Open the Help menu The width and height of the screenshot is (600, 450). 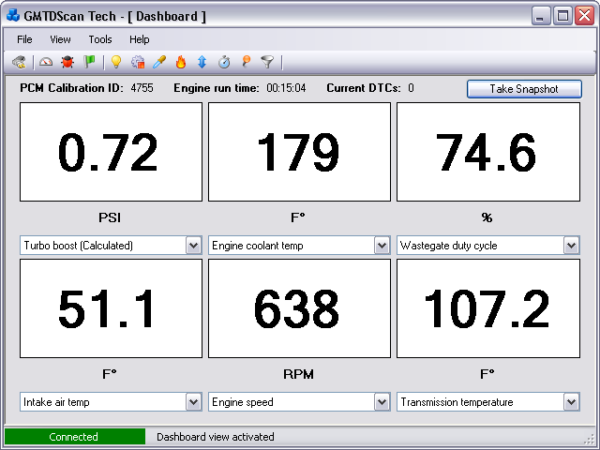(x=139, y=39)
